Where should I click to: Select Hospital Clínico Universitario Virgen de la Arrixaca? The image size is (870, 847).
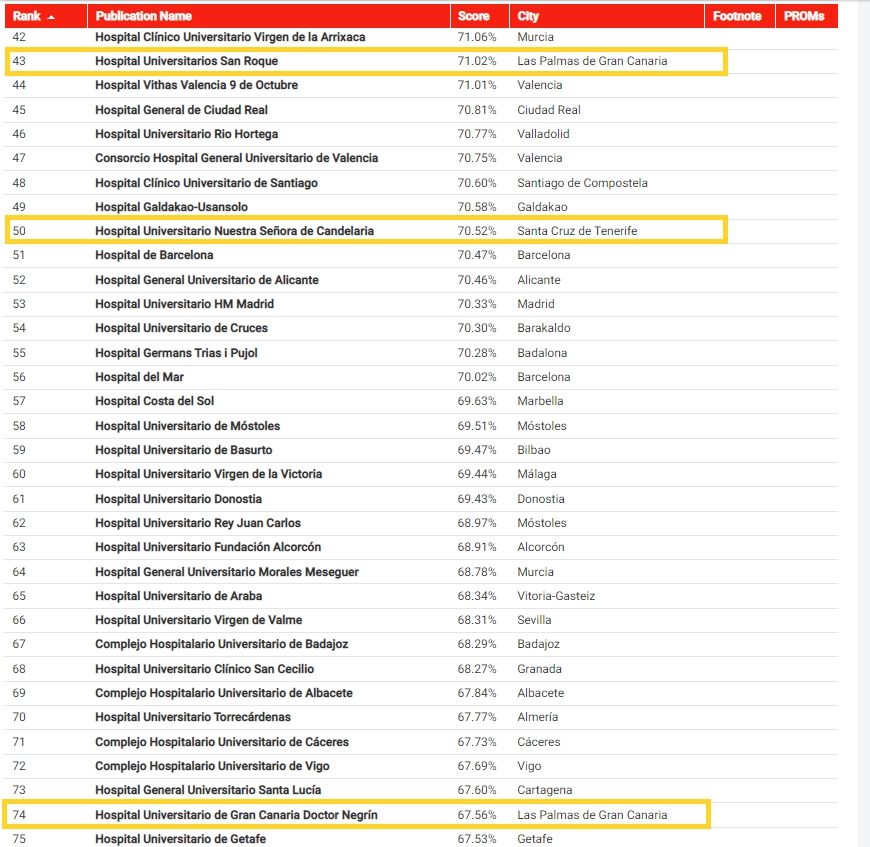[x=230, y=37]
